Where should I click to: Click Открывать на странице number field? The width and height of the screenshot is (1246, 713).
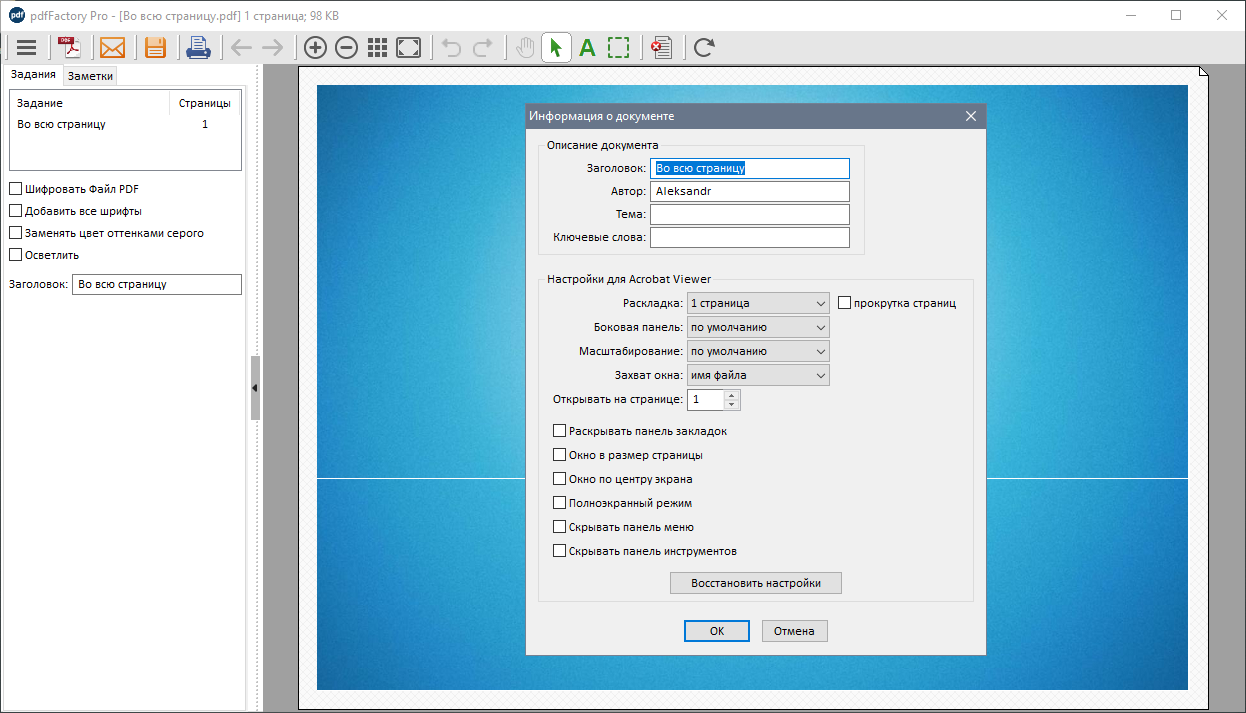point(705,400)
